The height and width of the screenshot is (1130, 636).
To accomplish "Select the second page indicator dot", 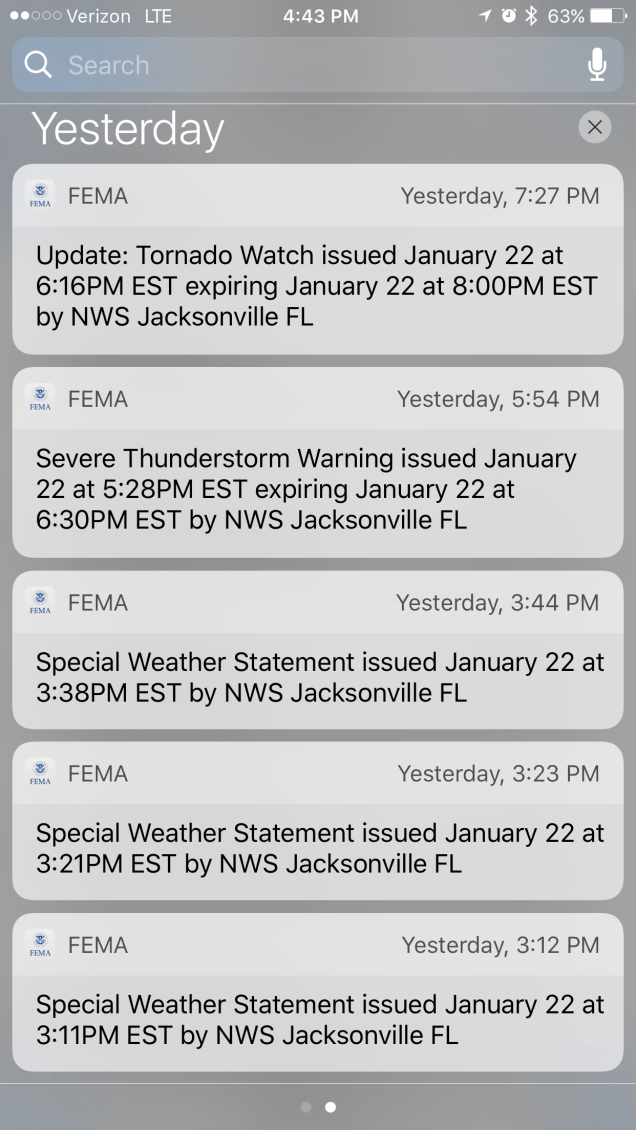I will (x=330, y=1107).
